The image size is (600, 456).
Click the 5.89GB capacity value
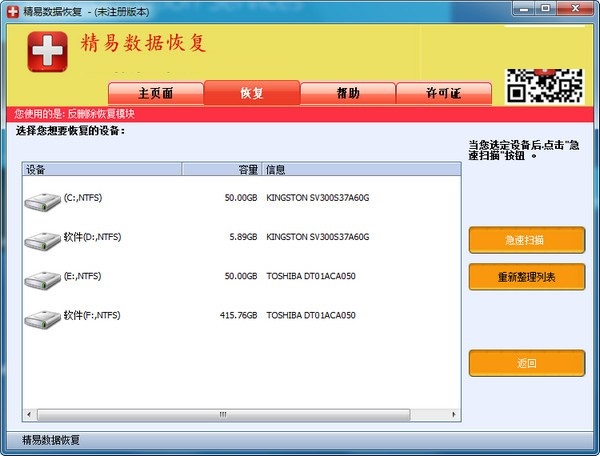243,237
